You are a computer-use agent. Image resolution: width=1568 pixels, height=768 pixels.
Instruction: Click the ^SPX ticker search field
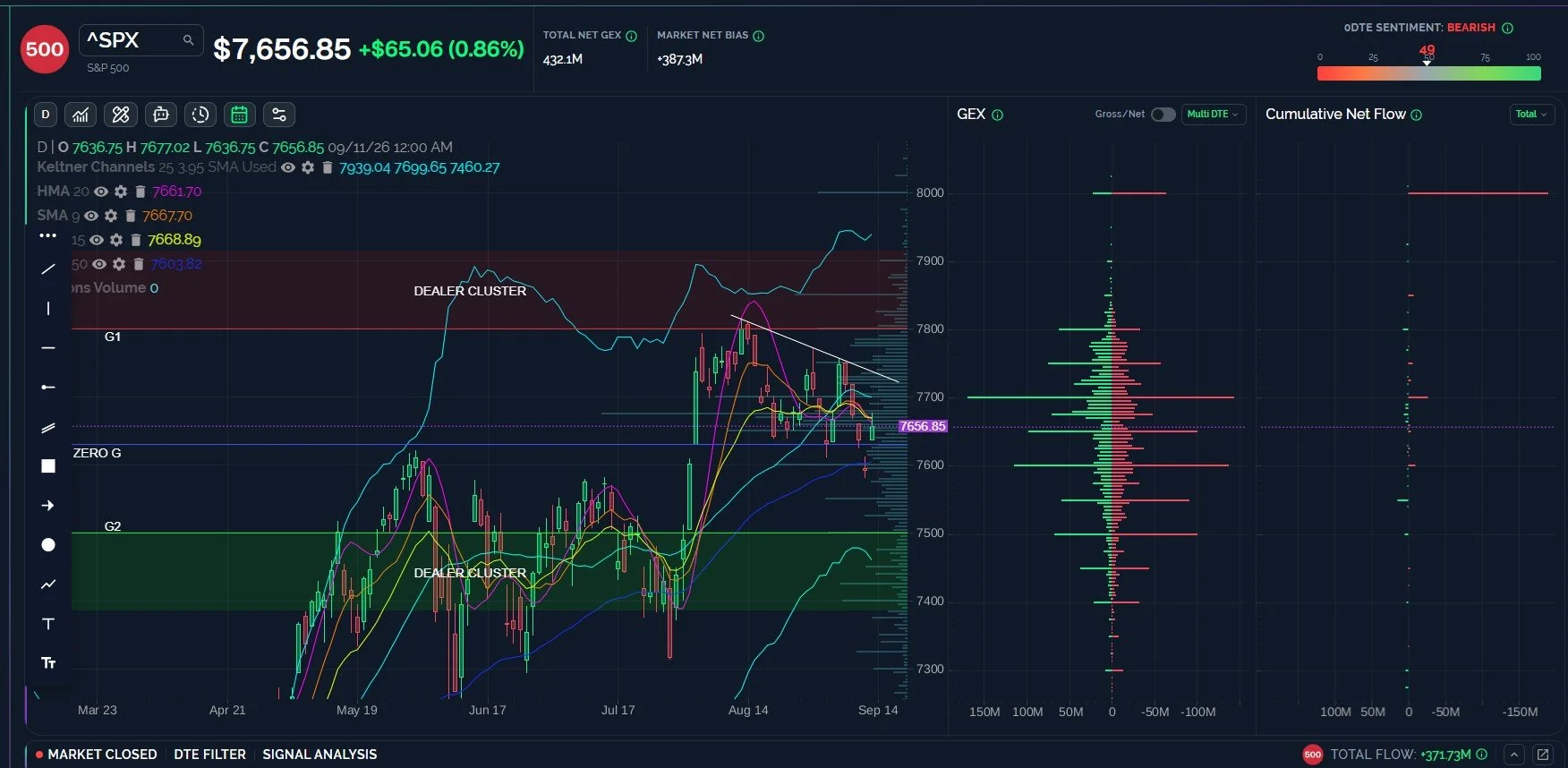tap(141, 40)
